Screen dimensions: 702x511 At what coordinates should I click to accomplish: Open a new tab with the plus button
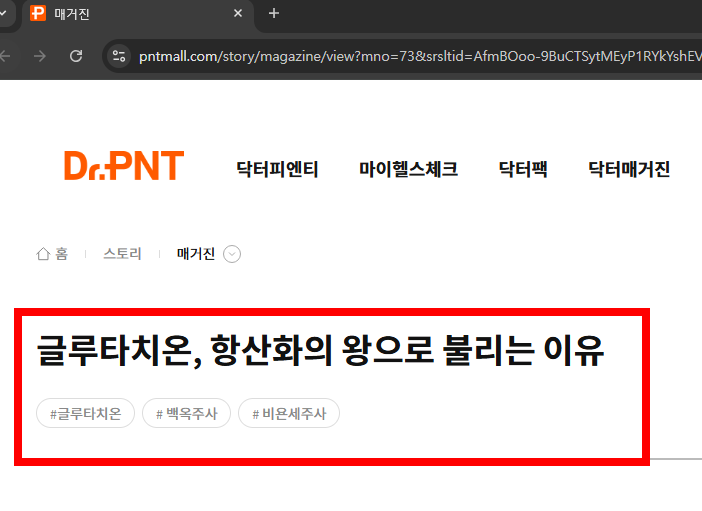coord(274,13)
